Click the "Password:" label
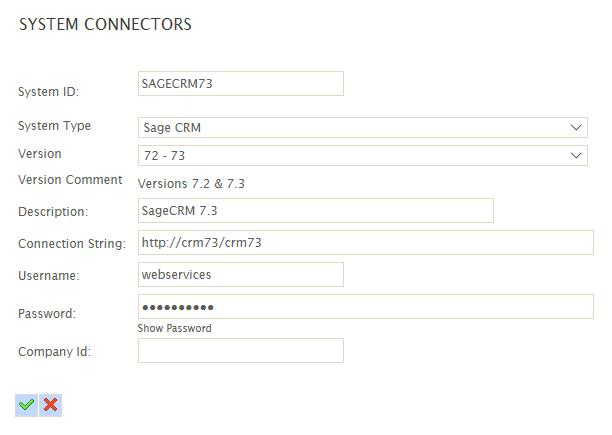This screenshot has height=435, width=612. click(x=48, y=313)
